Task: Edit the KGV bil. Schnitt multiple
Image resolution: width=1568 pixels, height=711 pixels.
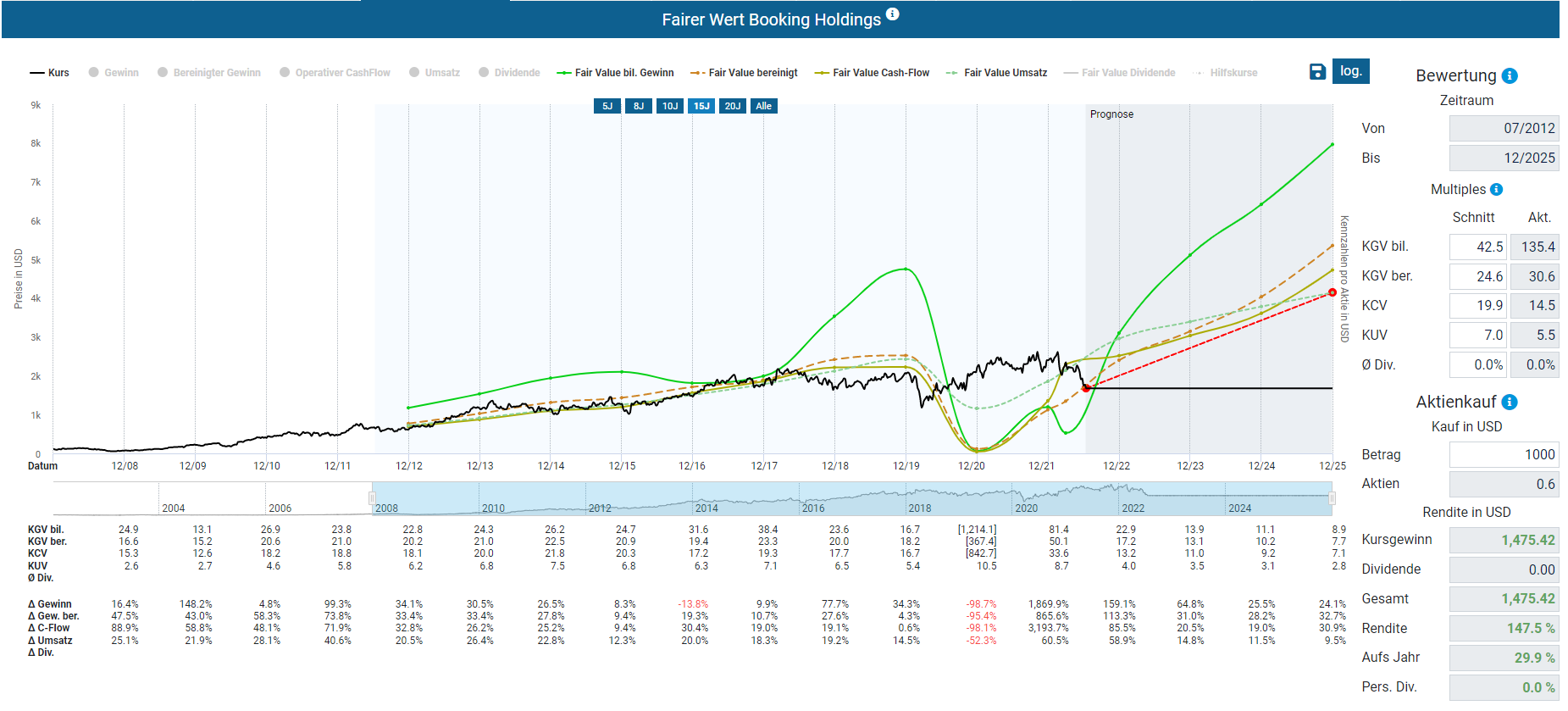Action: pos(1477,247)
